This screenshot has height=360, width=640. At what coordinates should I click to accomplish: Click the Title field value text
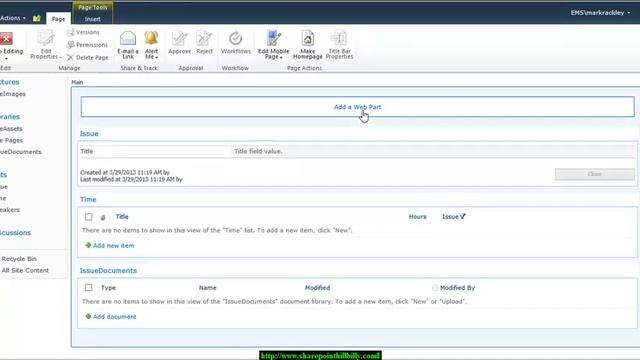coord(258,151)
